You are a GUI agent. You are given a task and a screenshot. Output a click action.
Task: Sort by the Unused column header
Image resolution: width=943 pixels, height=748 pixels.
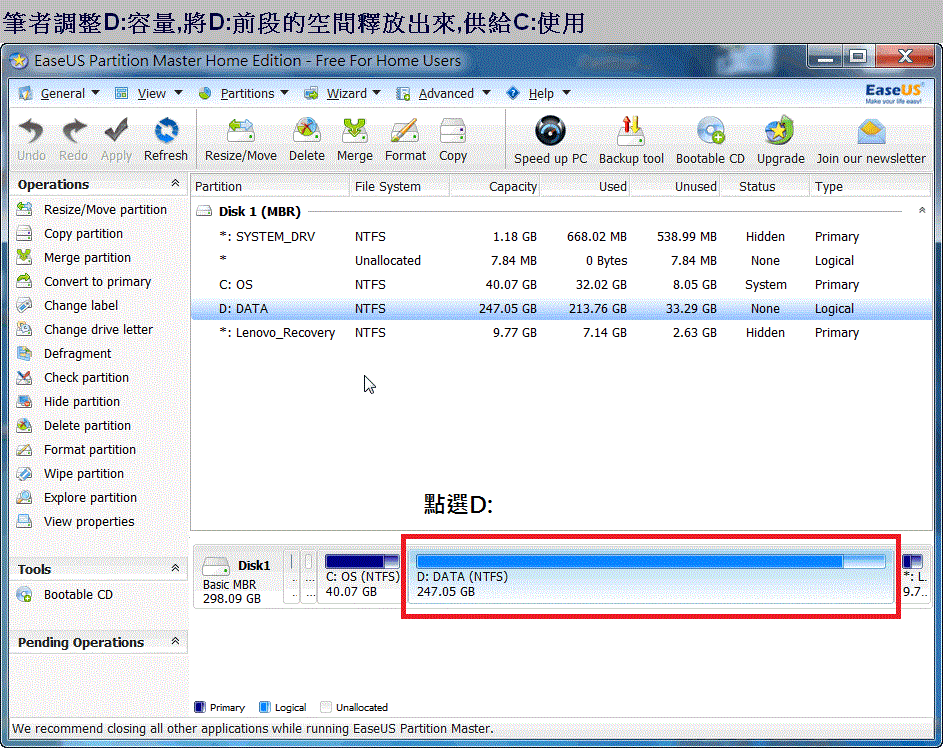tap(675, 186)
